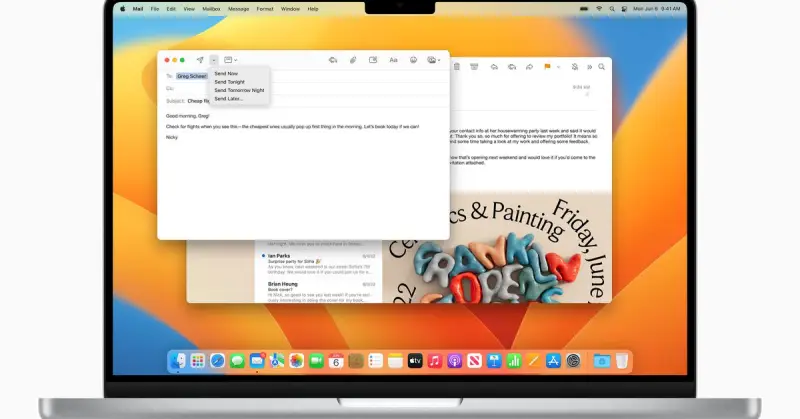Image resolution: width=800 pixels, height=419 pixels.
Task: Open Safari from the Dock
Action: (217, 360)
